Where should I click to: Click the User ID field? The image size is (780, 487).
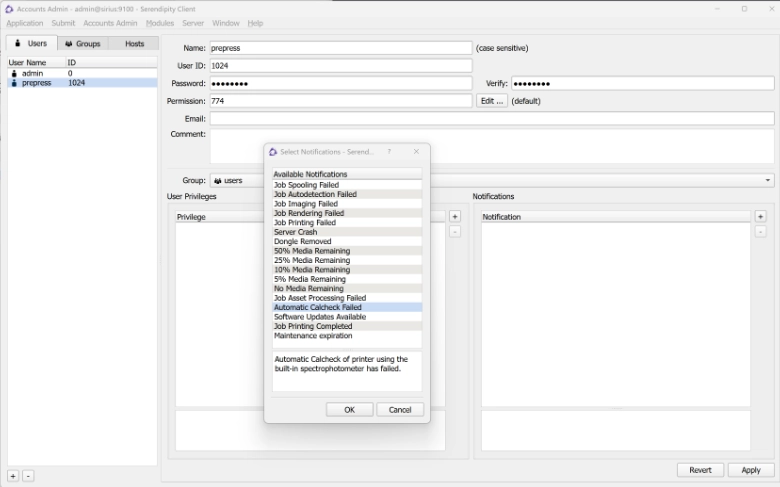(341, 66)
